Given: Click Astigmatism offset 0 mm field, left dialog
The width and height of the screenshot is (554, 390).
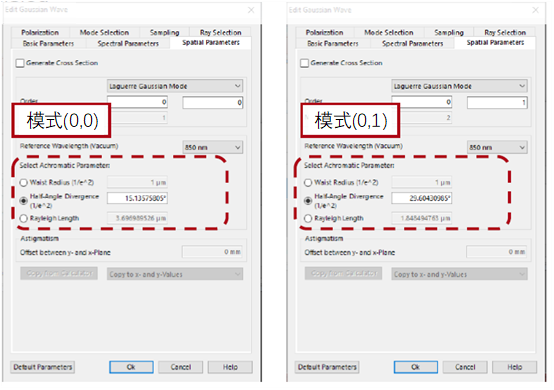Looking at the screenshot, I should [x=212, y=252].
